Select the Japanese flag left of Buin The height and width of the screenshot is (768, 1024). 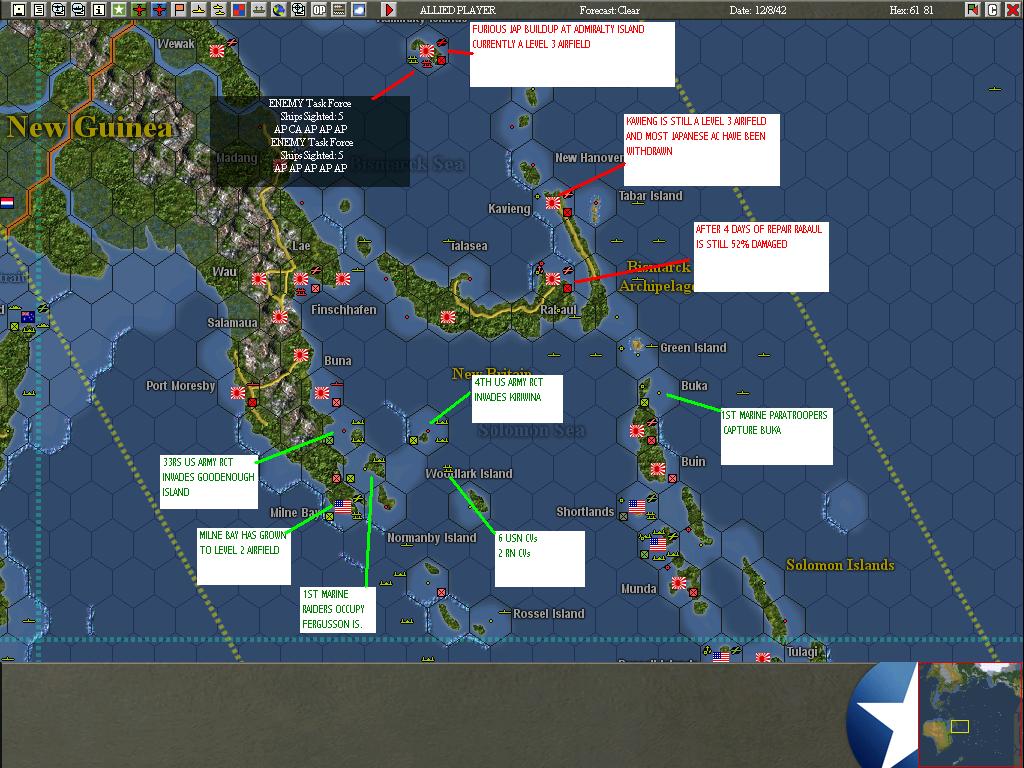point(658,468)
